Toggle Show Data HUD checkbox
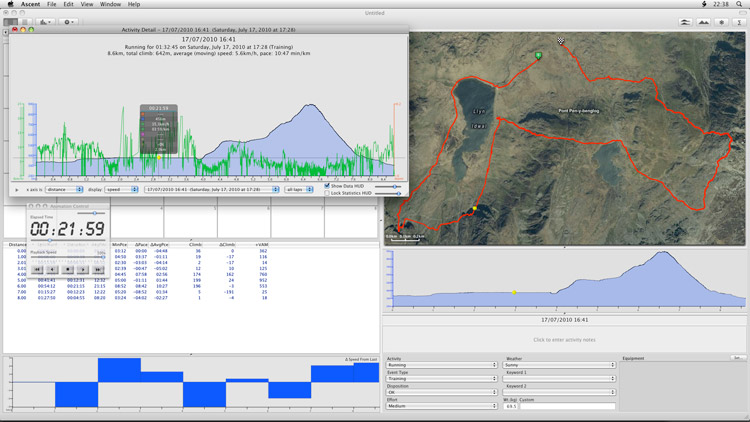This screenshot has width=750, height=422. 327,186
